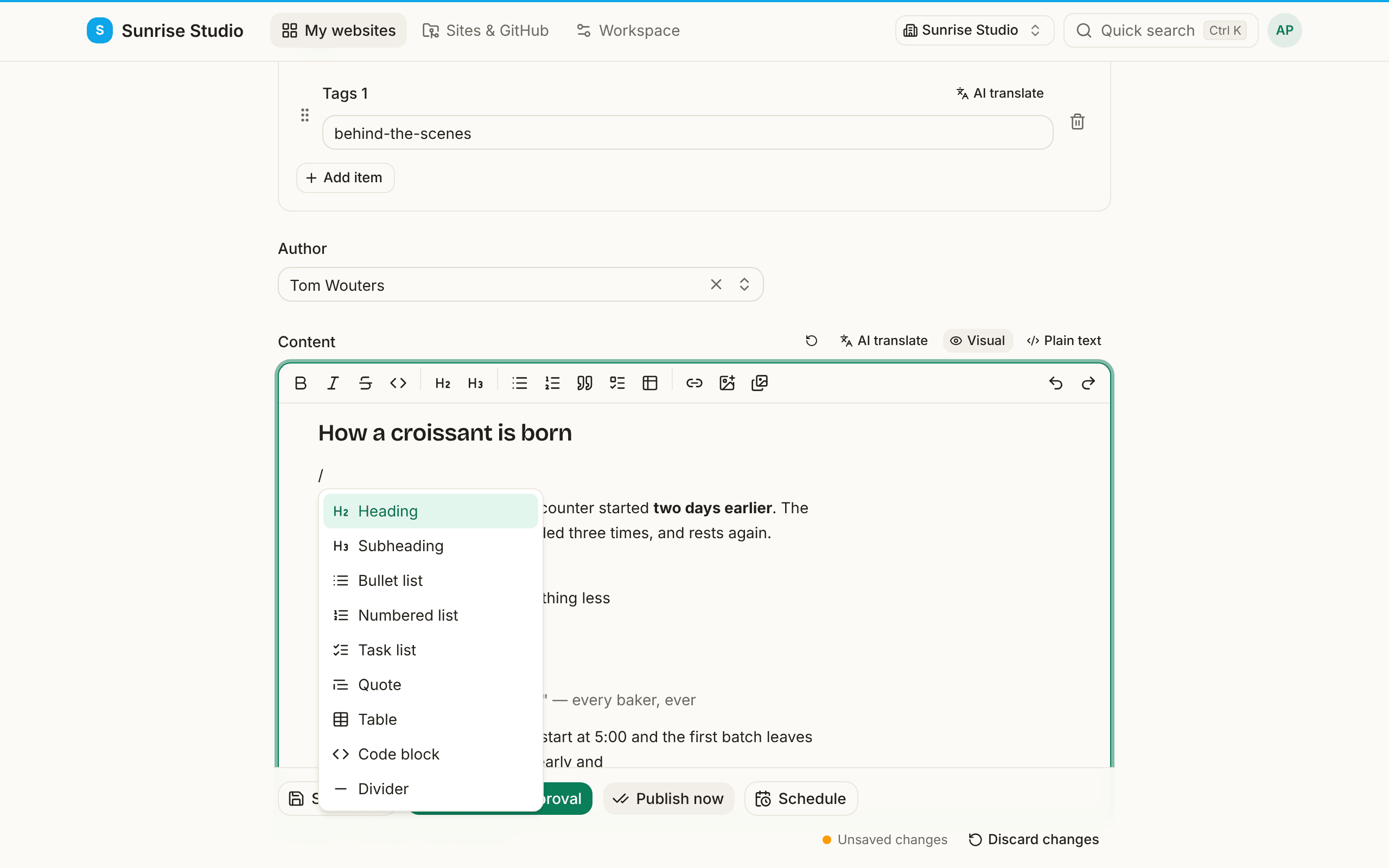Click the drag handle of Tags 1
The height and width of the screenshot is (868, 1389).
pos(305,115)
